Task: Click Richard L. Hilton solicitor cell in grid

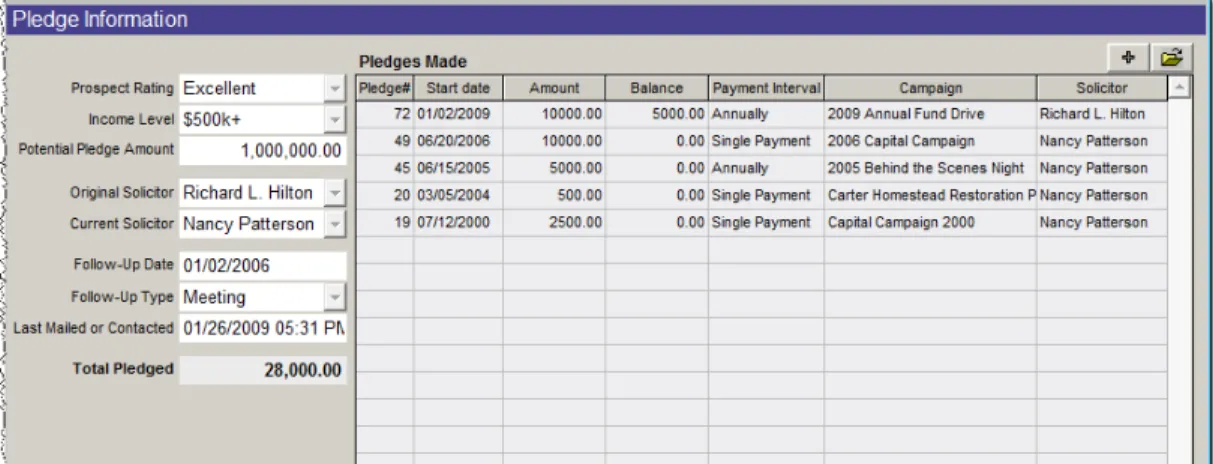Action: pyautogui.click(x=1102, y=114)
